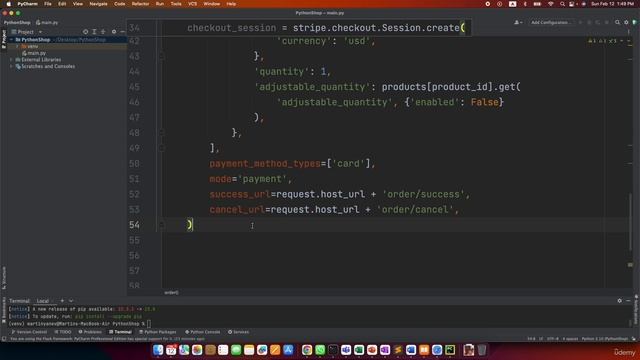Click Search Everywhere magnifier icon
This screenshot has height=360, width=640.
(618, 22)
